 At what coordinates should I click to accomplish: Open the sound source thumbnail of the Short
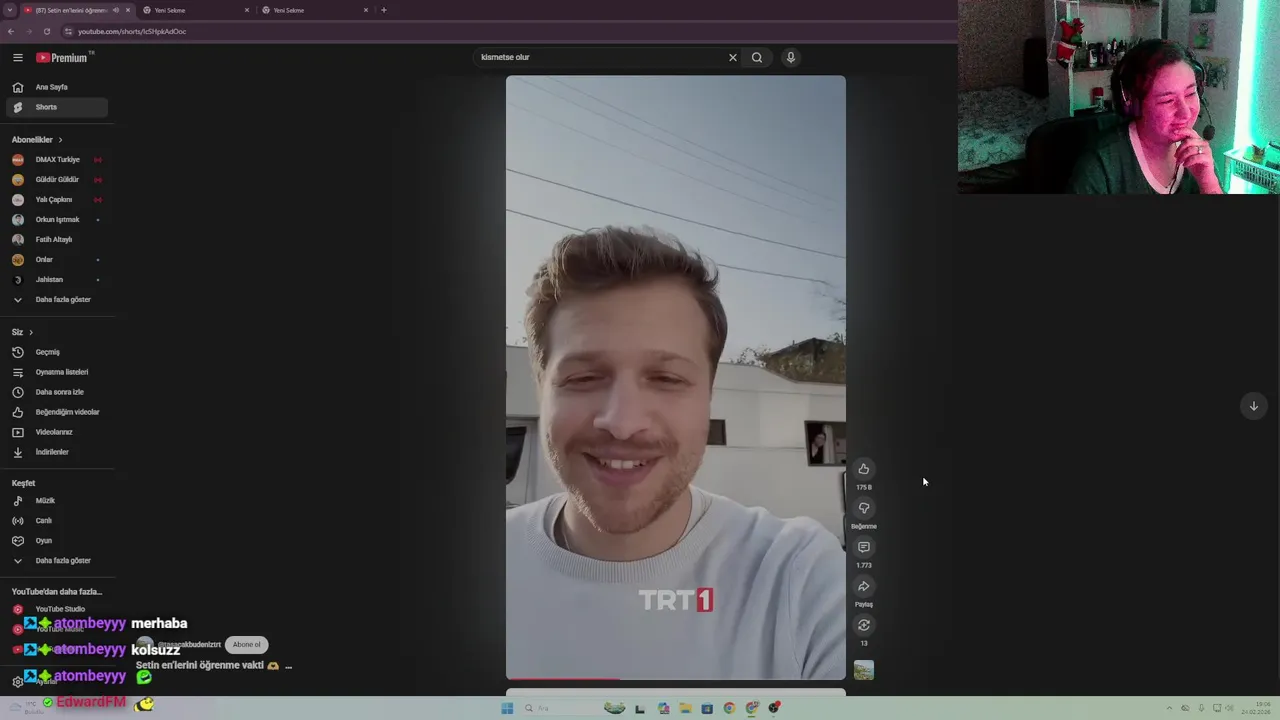(x=864, y=670)
